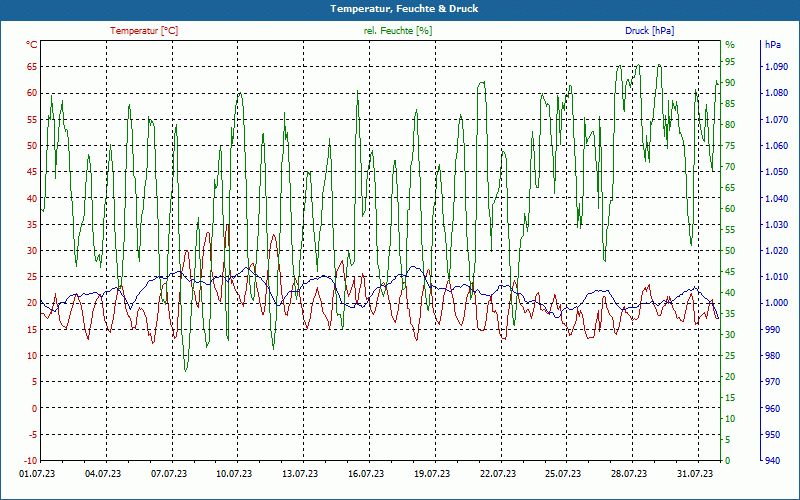Click pressure axis value "1.010"
Viewport: 800px width, 500px height.
coord(777,277)
